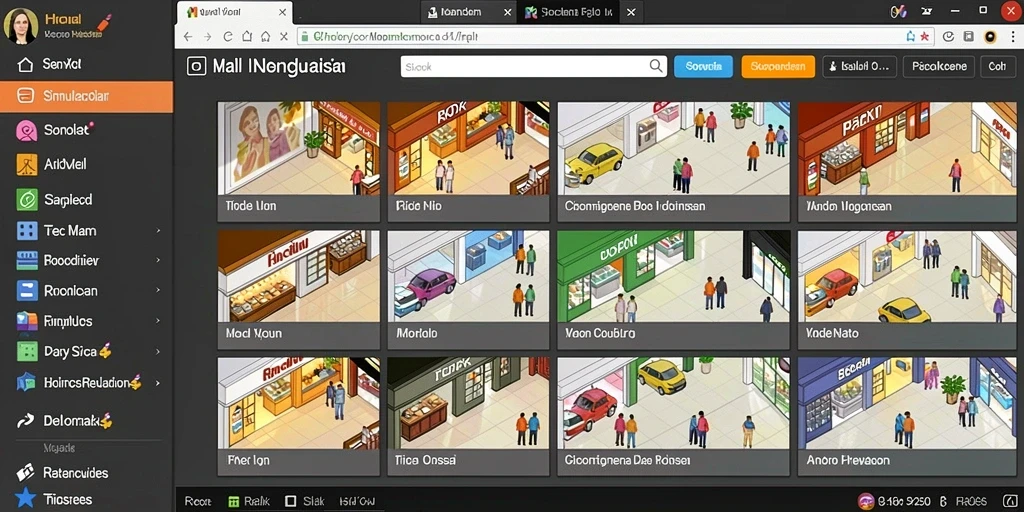Toggle the Slak checkbox in bottom bar
Image resolution: width=1024 pixels, height=512 pixels.
tap(291, 502)
